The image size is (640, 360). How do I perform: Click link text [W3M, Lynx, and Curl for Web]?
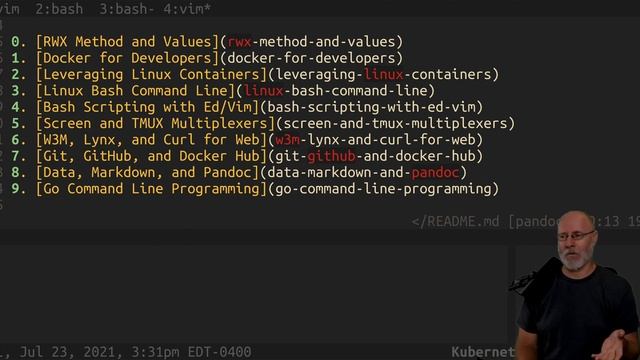click(x=151, y=140)
